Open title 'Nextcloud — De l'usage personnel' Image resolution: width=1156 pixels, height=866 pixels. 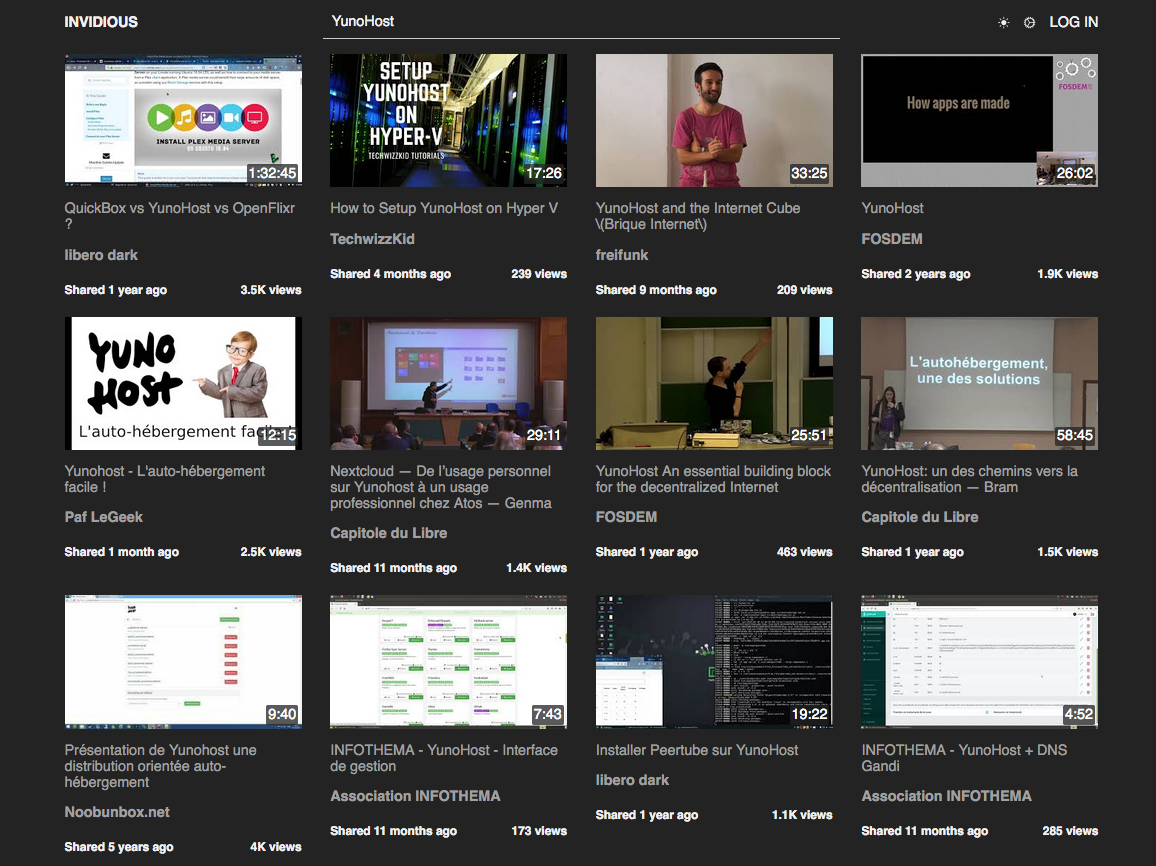pos(441,487)
